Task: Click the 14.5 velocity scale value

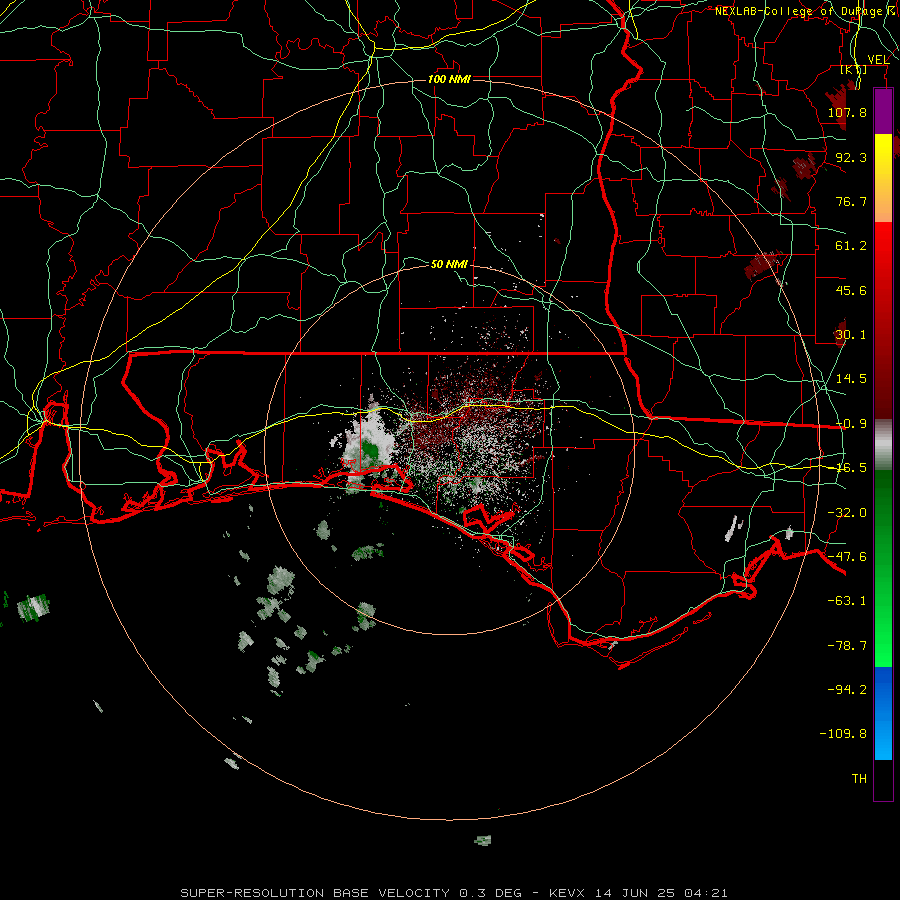Action: point(851,379)
